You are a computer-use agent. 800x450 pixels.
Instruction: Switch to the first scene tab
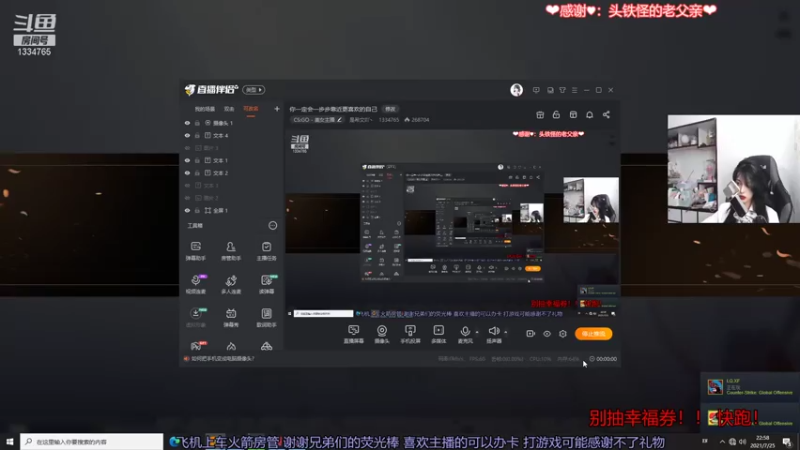[x=205, y=109]
